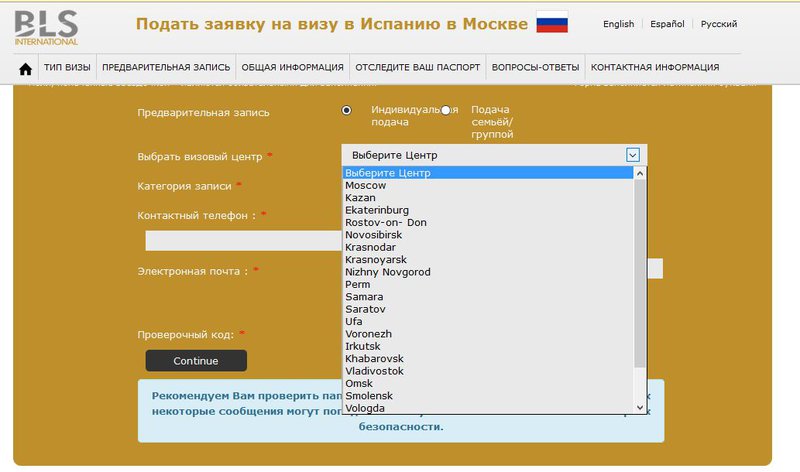800x472 pixels.
Task: Switch language to Español
Action: tap(667, 24)
